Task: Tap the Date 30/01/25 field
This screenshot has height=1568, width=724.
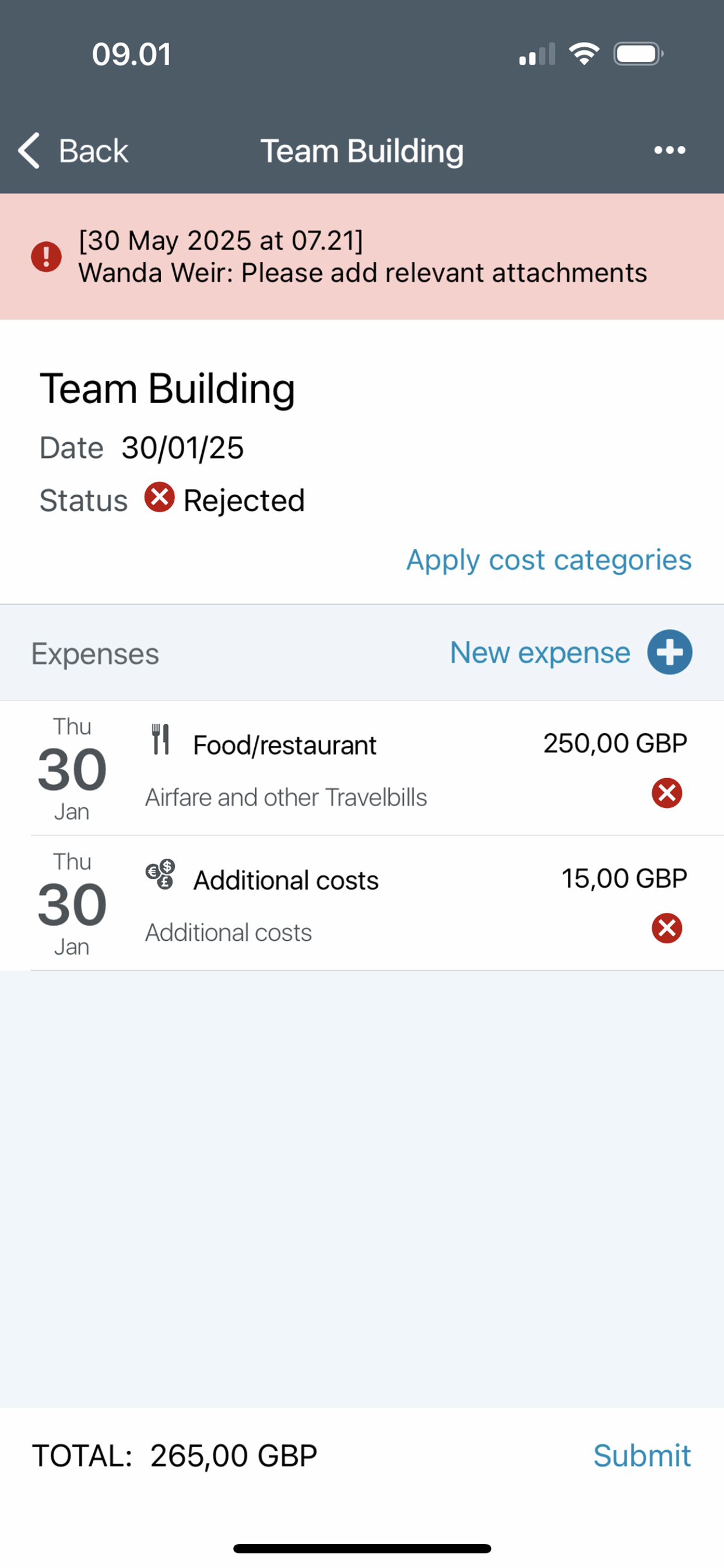Action: pyautogui.click(x=142, y=448)
